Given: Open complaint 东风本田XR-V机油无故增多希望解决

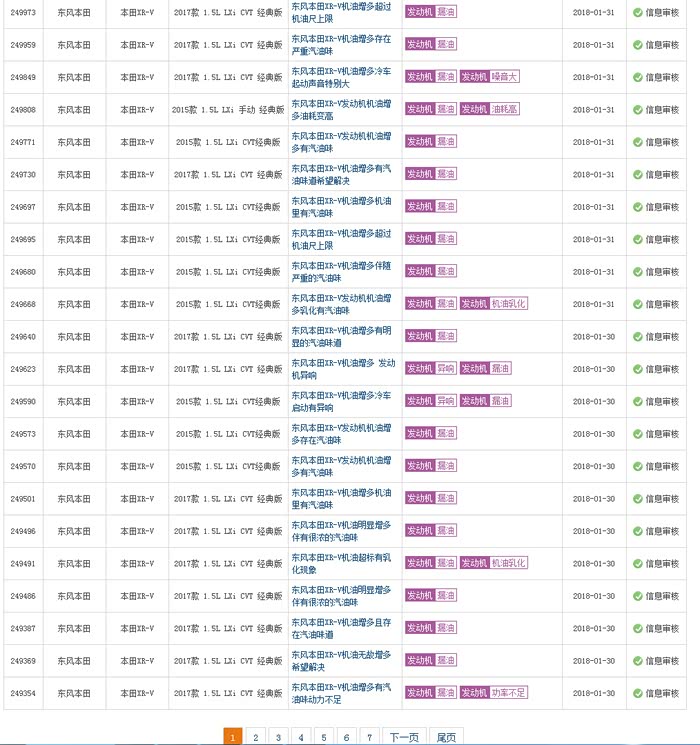Looking at the screenshot, I should tap(341, 660).
